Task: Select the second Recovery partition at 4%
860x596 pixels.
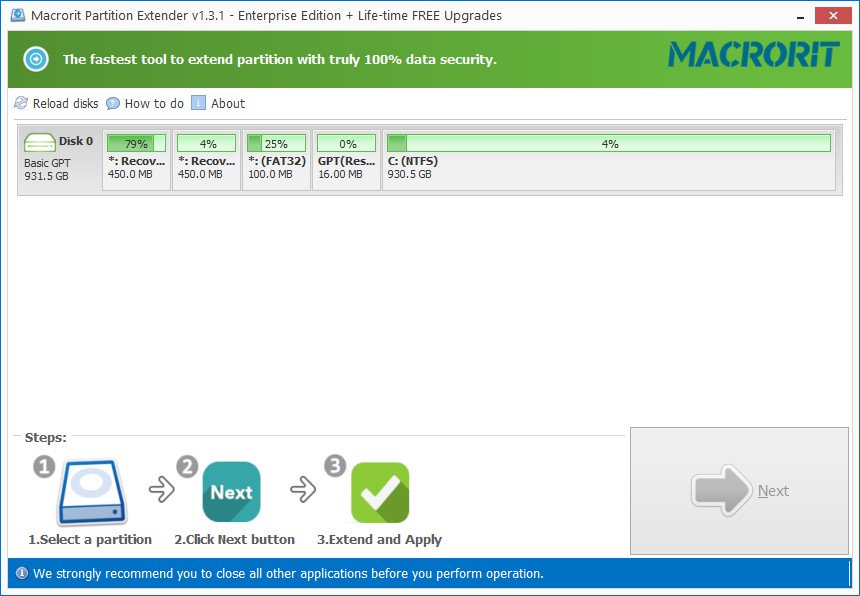Action: 206,160
